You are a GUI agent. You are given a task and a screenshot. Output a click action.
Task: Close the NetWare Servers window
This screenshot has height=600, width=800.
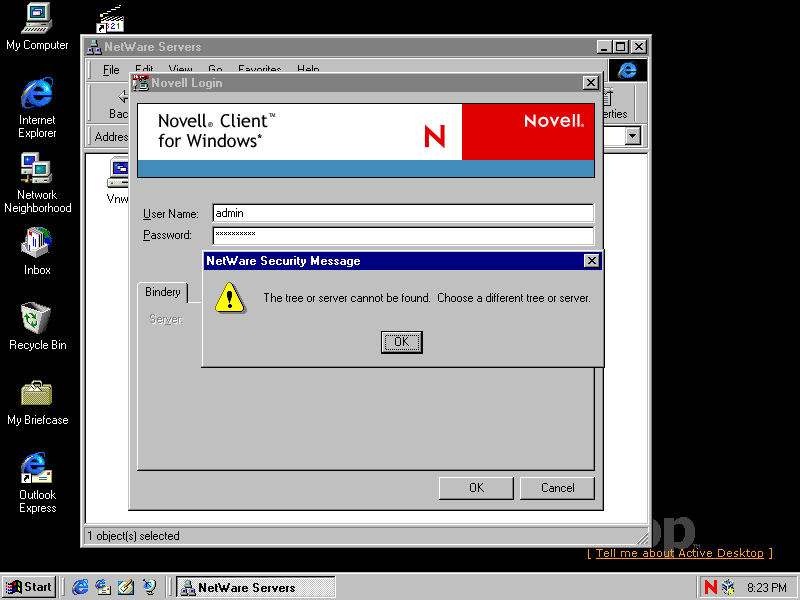pos(638,47)
